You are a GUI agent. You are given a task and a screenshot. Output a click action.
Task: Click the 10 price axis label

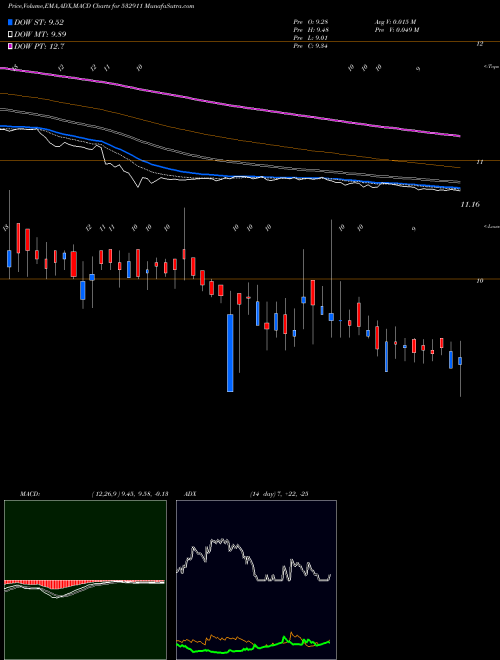479,280
